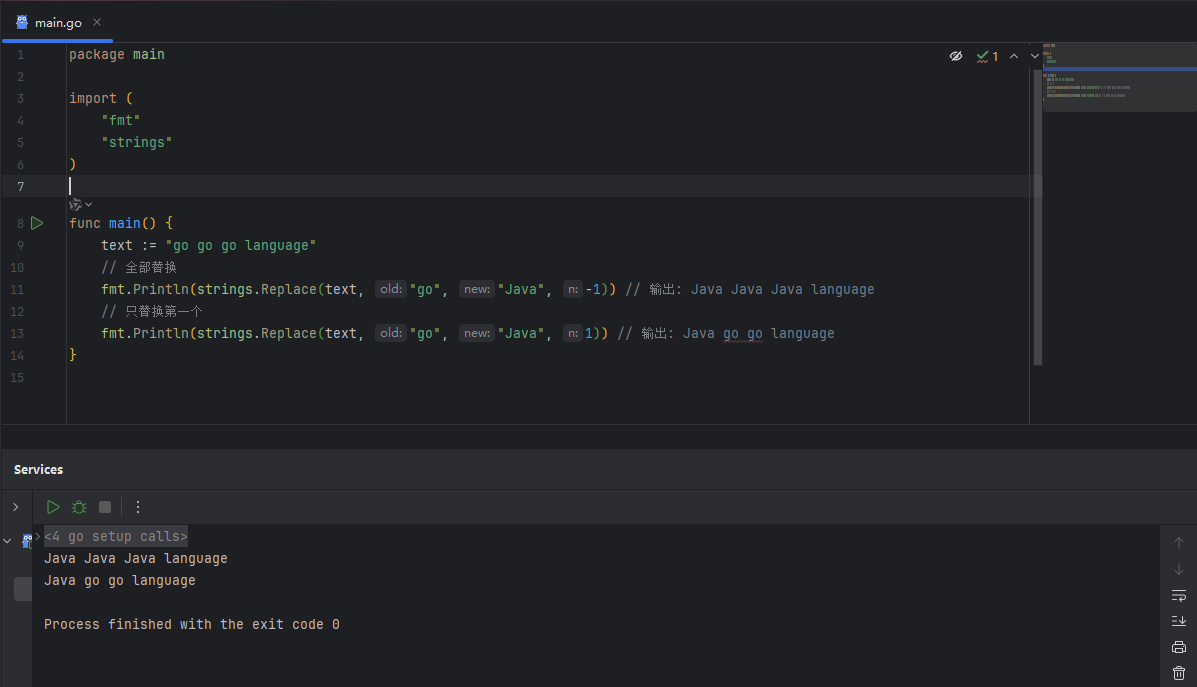Image resolution: width=1197 pixels, height=687 pixels.
Task: Clear console output with the trash icon
Action: click(x=1179, y=673)
